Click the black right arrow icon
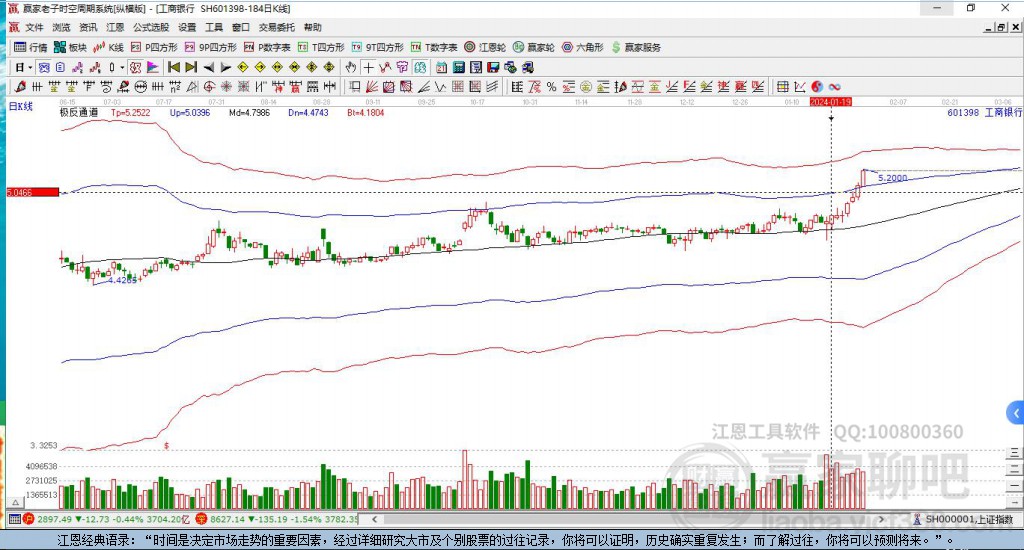This screenshot has width=1024, height=550. (225, 67)
